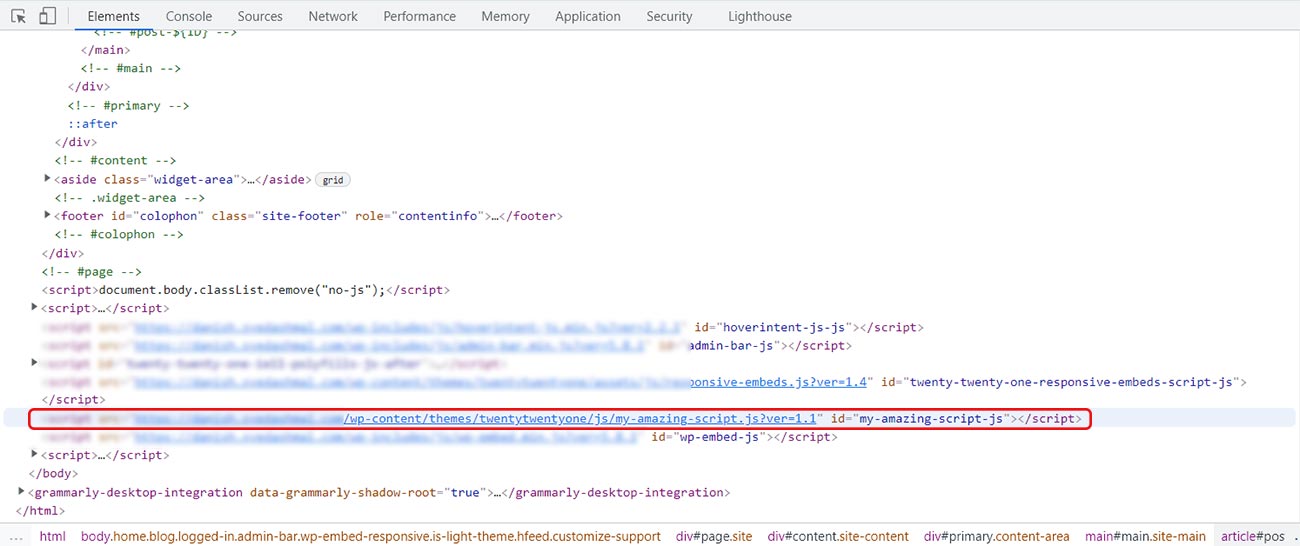Image resolution: width=1300 pixels, height=546 pixels.
Task: Select the closing </html> tag line
Action: tap(40, 511)
